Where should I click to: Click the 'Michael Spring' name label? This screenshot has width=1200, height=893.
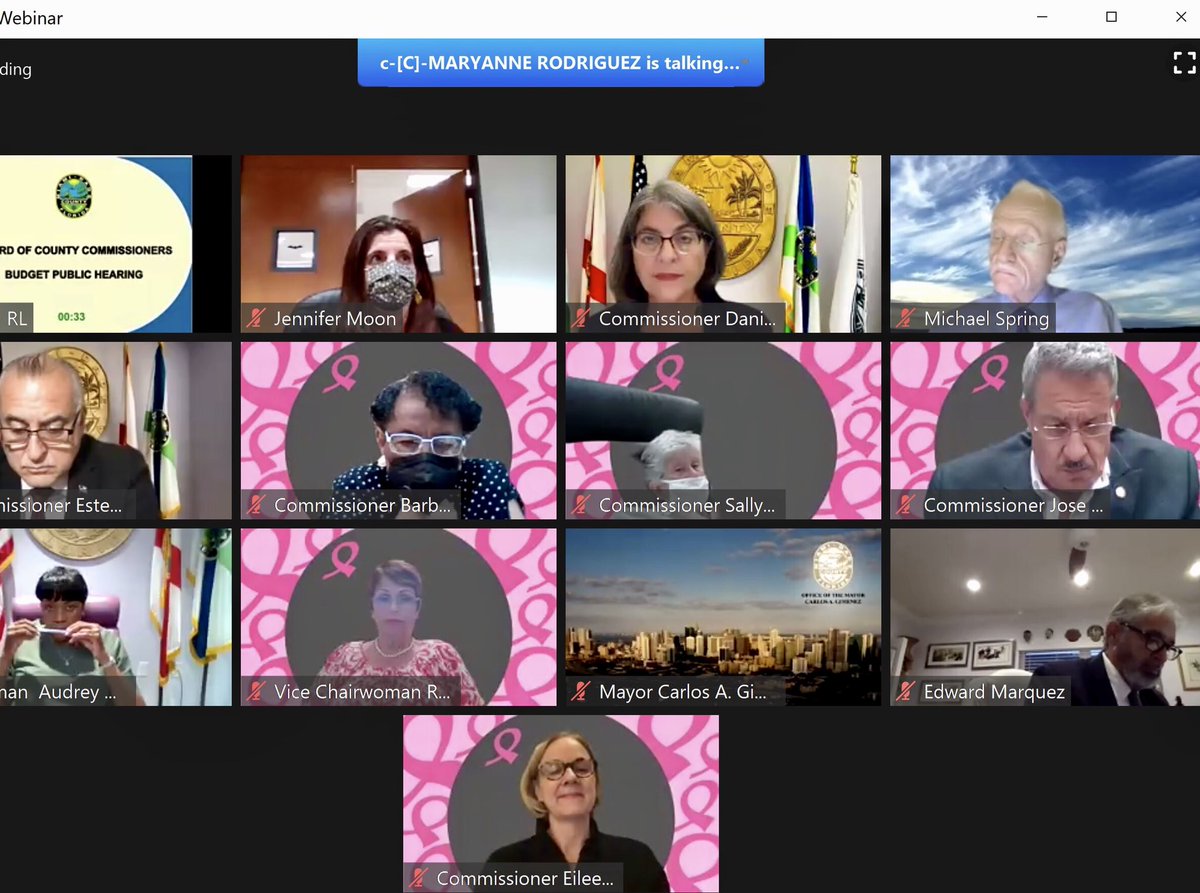coord(986,319)
